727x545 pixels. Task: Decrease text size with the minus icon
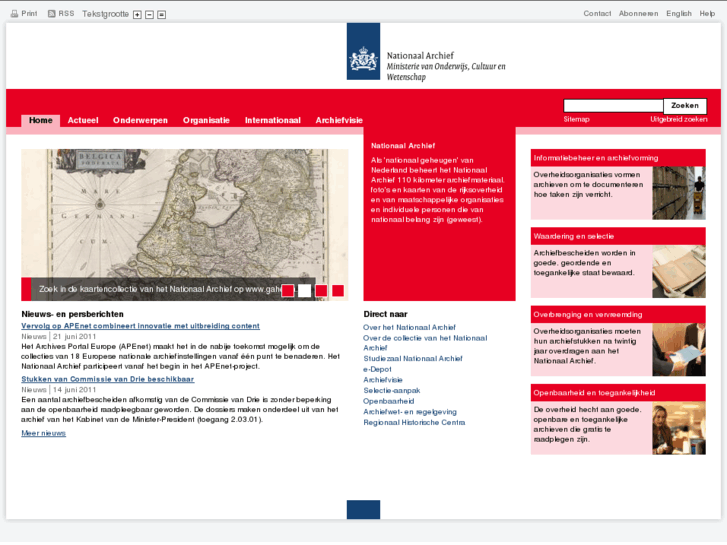coord(149,15)
